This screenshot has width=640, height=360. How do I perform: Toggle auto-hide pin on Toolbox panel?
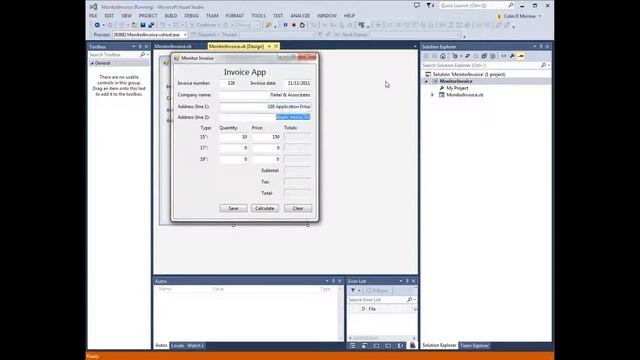coord(140,47)
